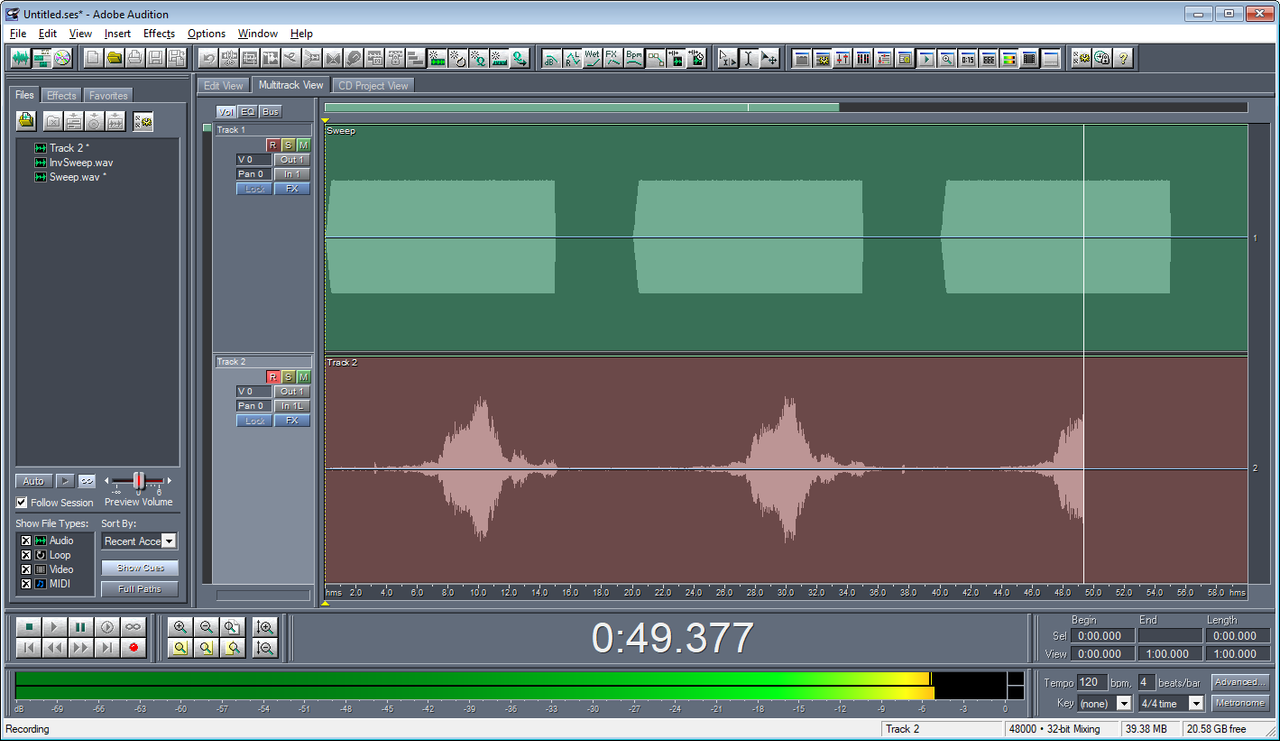Open Track 1 Out 1 output selector

pyautogui.click(x=292, y=160)
